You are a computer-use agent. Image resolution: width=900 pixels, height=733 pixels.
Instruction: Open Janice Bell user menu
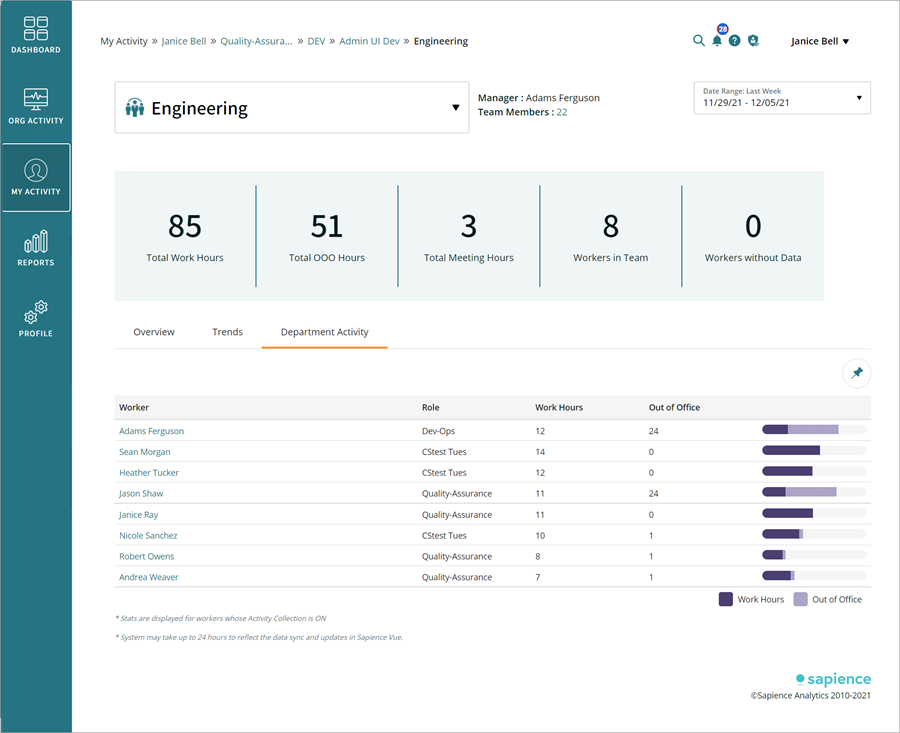(x=820, y=41)
